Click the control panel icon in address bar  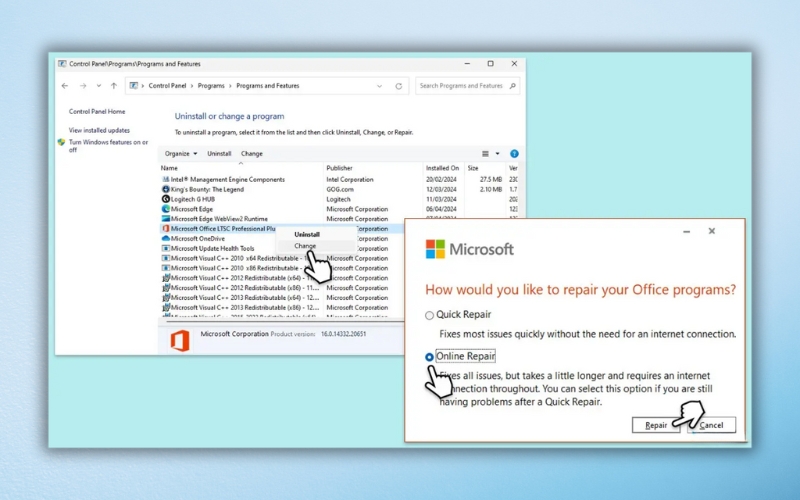(134, 86)
